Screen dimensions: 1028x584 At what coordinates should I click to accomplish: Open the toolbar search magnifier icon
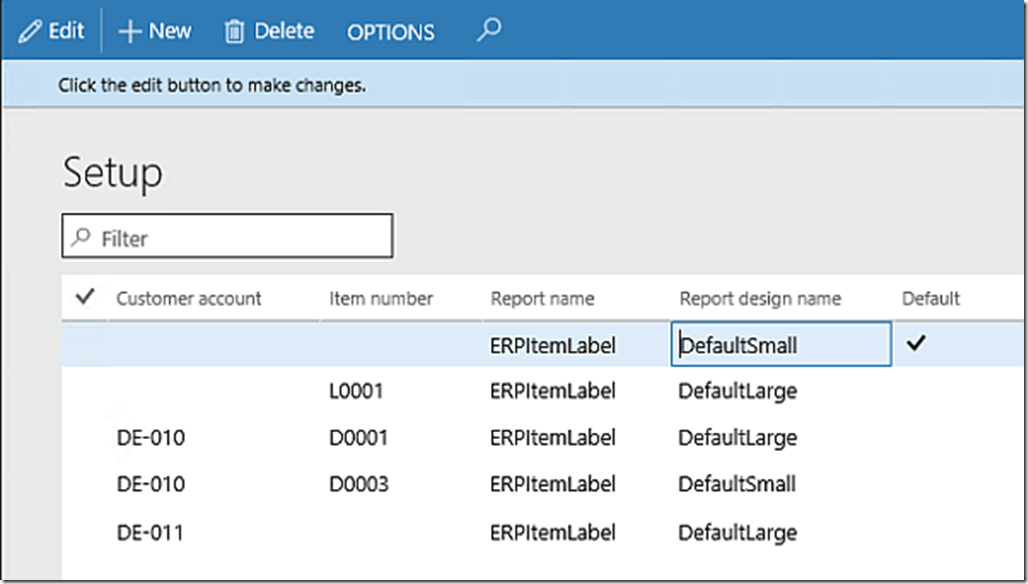pos(487,31)
